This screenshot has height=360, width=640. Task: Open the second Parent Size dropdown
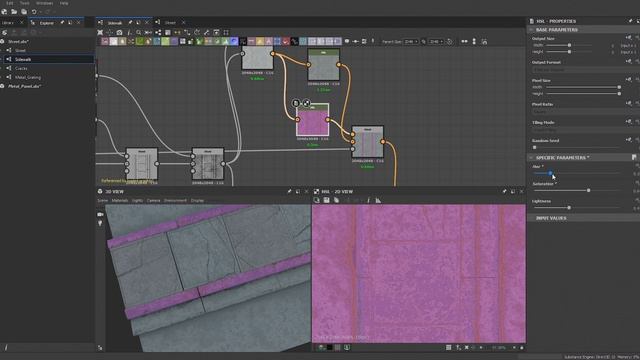[436, 41]
